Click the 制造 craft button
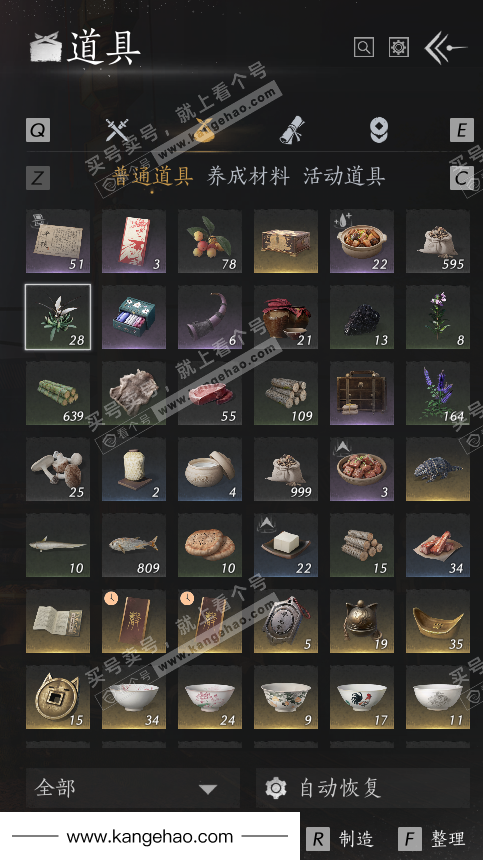 pyautogui.click(x=340, y=839)
